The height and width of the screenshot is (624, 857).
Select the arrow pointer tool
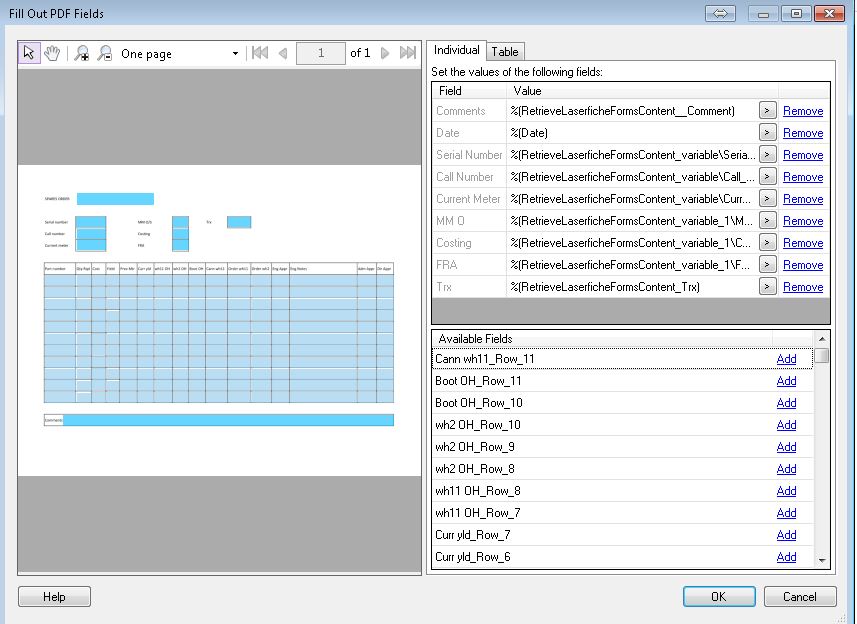tap(30, 53)
